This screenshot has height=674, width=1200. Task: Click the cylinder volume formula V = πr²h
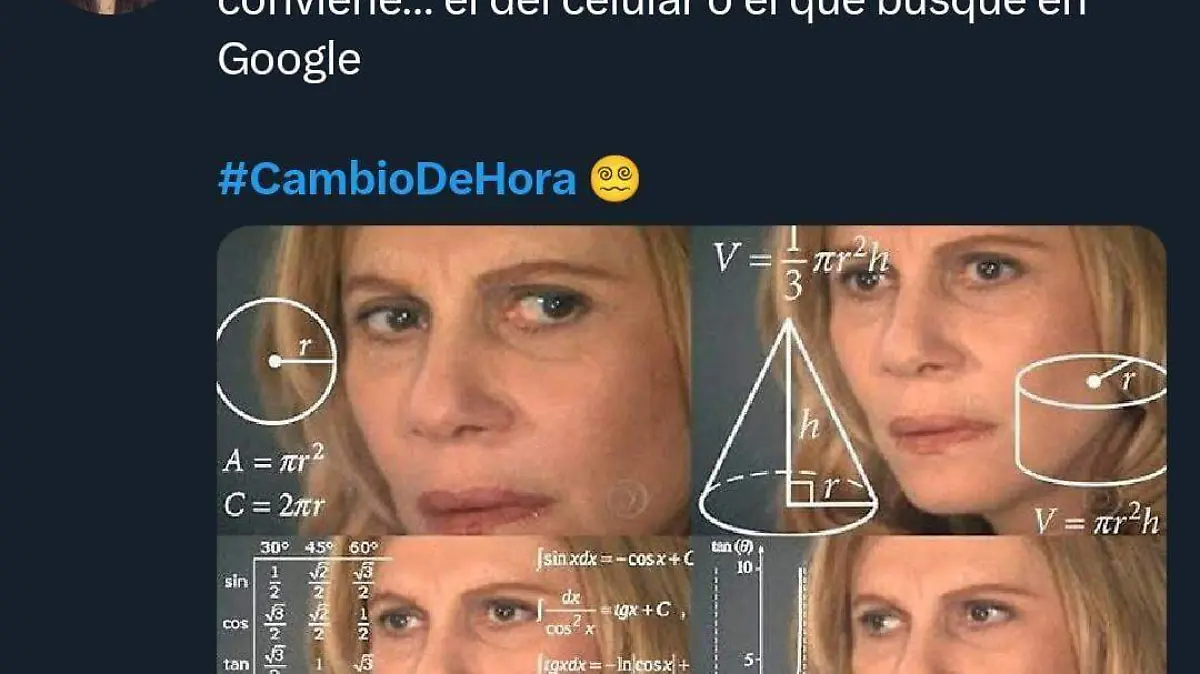click(x=1096, y=520)
